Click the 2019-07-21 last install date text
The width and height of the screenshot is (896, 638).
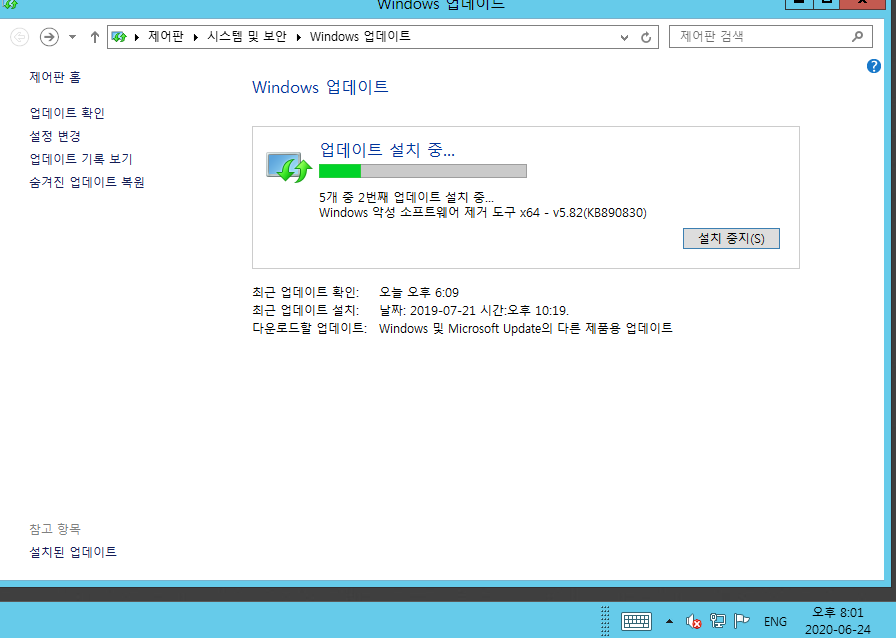pyautogui.click(x=474, y=310)
